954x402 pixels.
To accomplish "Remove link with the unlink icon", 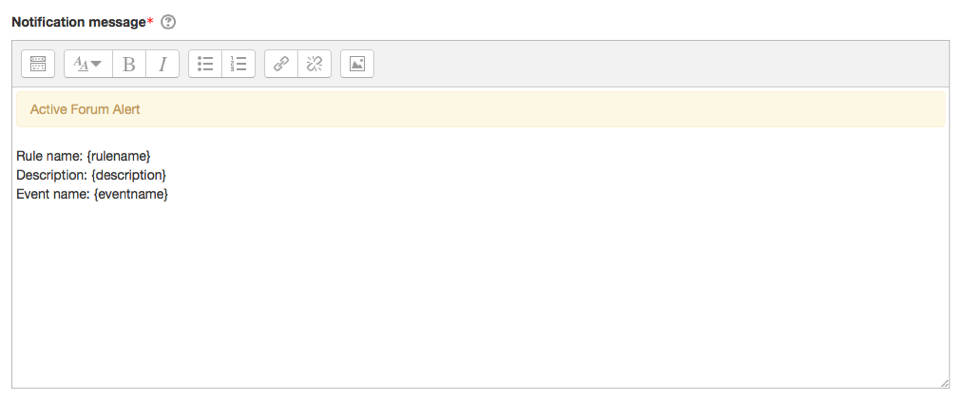I will 314,64.
